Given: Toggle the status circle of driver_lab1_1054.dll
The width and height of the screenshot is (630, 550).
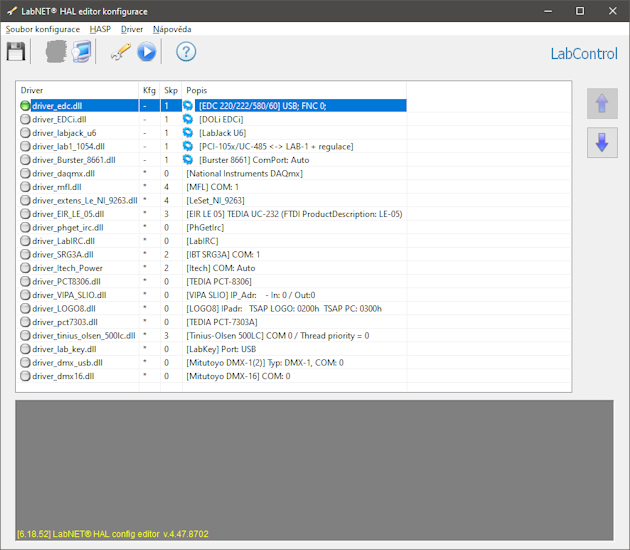Looking at the screenshot, I should [x=25, y=146].
